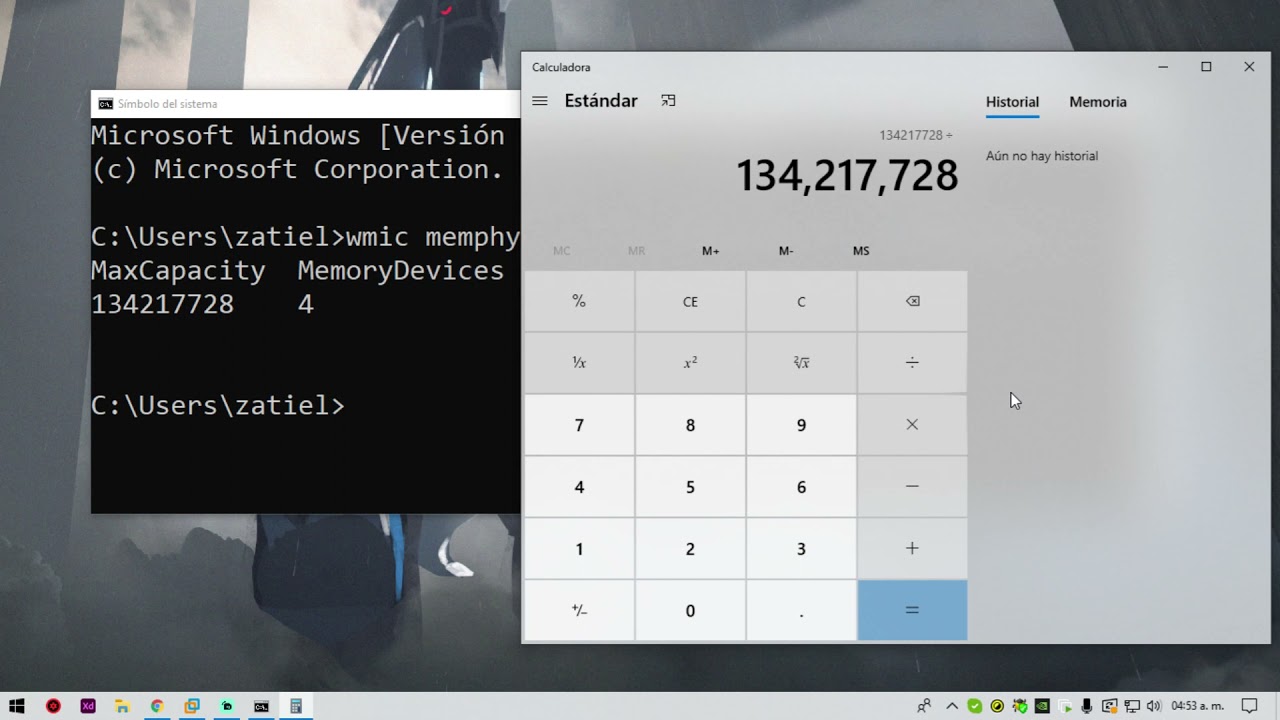This screenshot has height=720, width=1280.
Task: Toggle Keep on top mode icon
Action: 669,101
